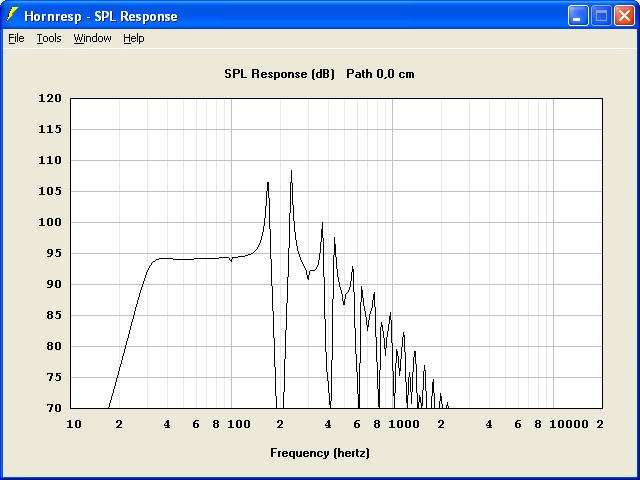This screenshot has width=640, height=480.
Task: Open the Tools menu
Action: [x=49, y=38]
